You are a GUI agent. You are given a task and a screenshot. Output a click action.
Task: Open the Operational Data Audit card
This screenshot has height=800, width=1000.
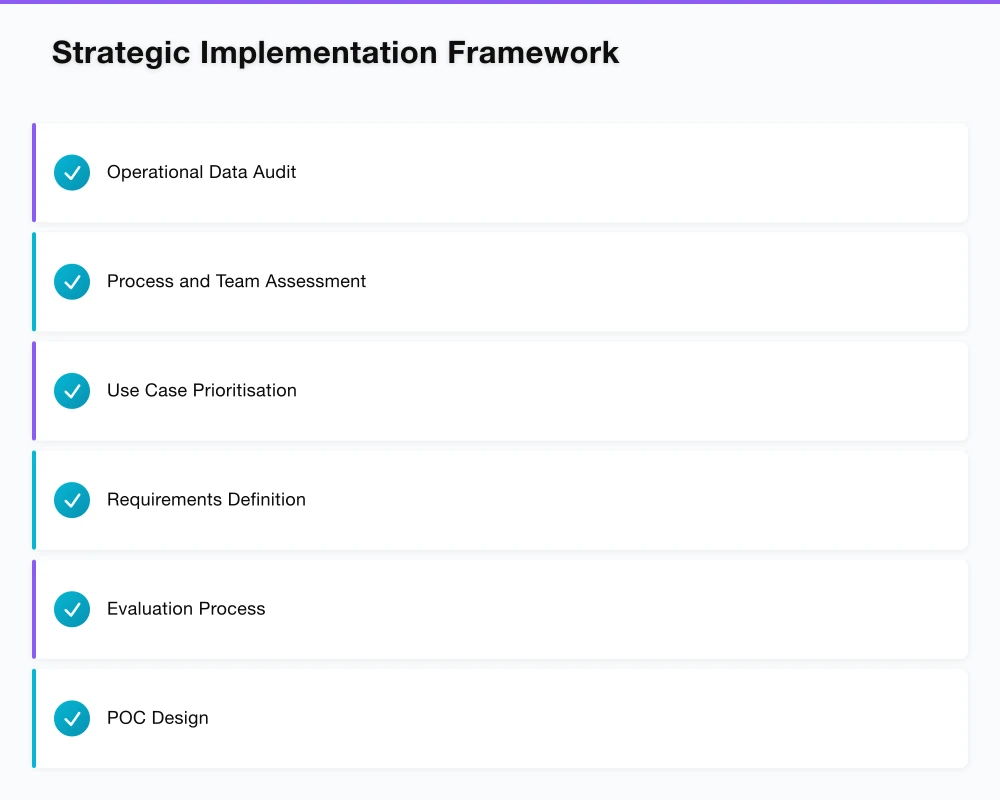500,172
